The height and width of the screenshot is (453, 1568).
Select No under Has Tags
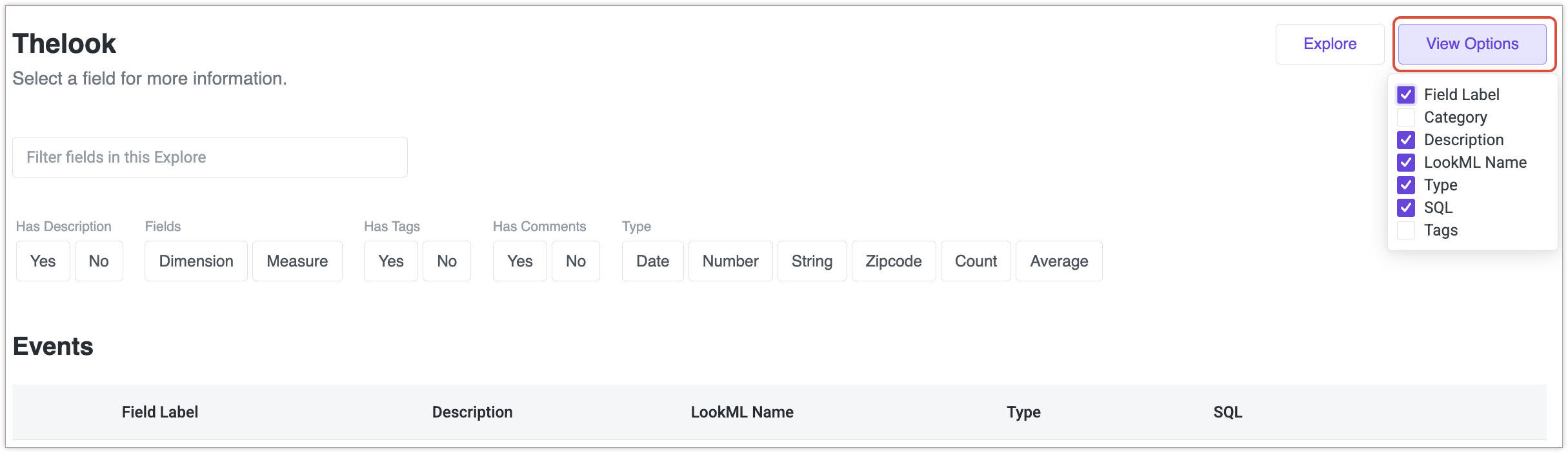[x=447, y=261]
